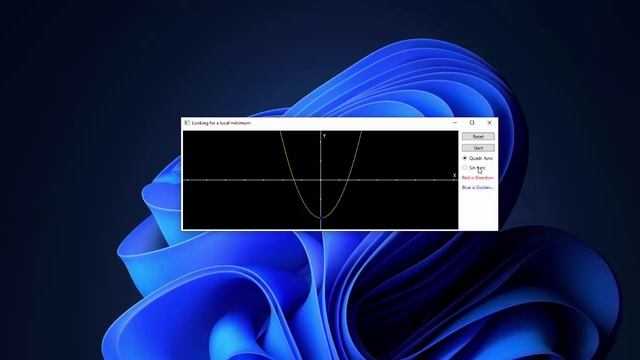The image size is (640, 360).
Task: Click the 'Blue is Golden...' legend text
Action: 478,188
